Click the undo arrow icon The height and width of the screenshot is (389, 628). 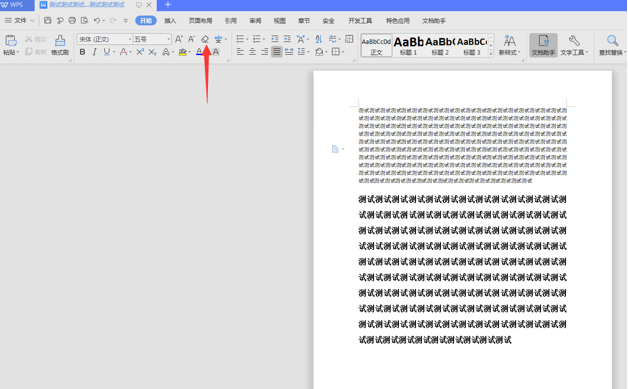click(x=97, y=20)
